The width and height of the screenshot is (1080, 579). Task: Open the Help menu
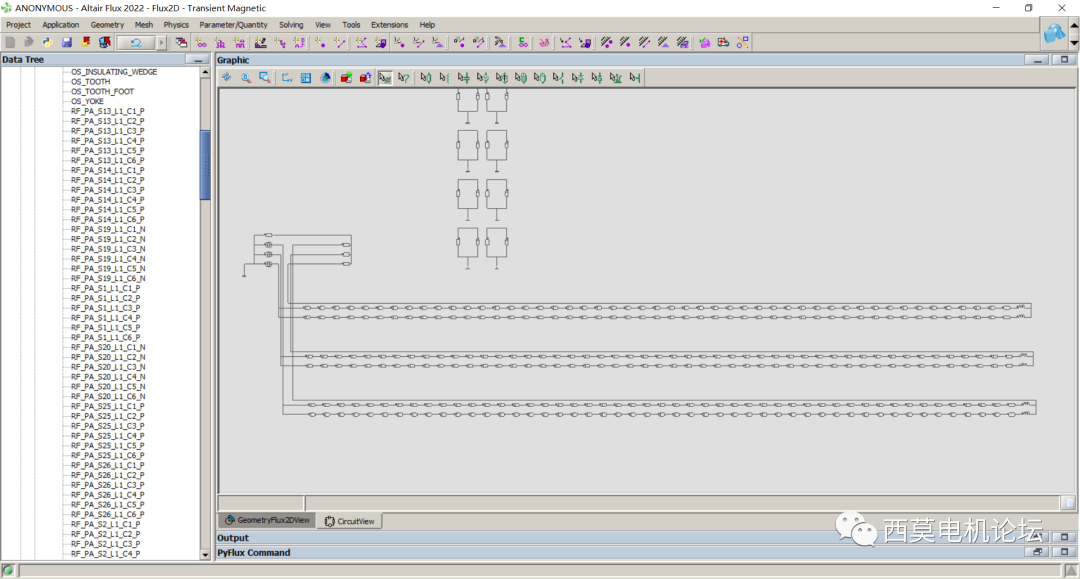[x=427, y=25]
